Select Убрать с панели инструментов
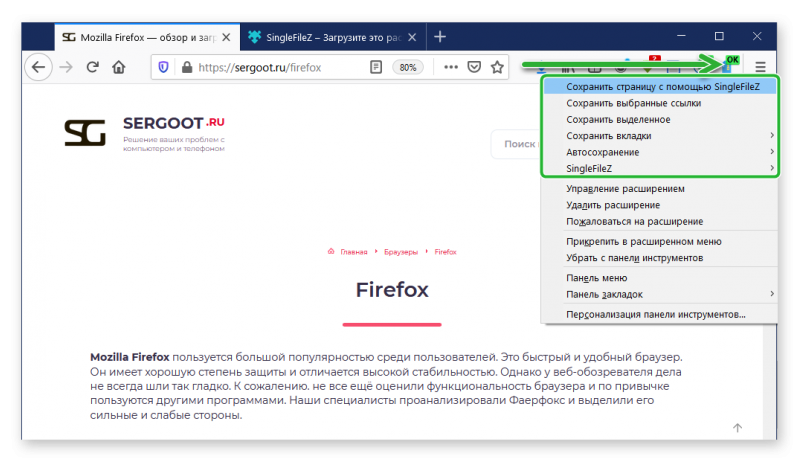The image size is (800, 462). (659, 258)
